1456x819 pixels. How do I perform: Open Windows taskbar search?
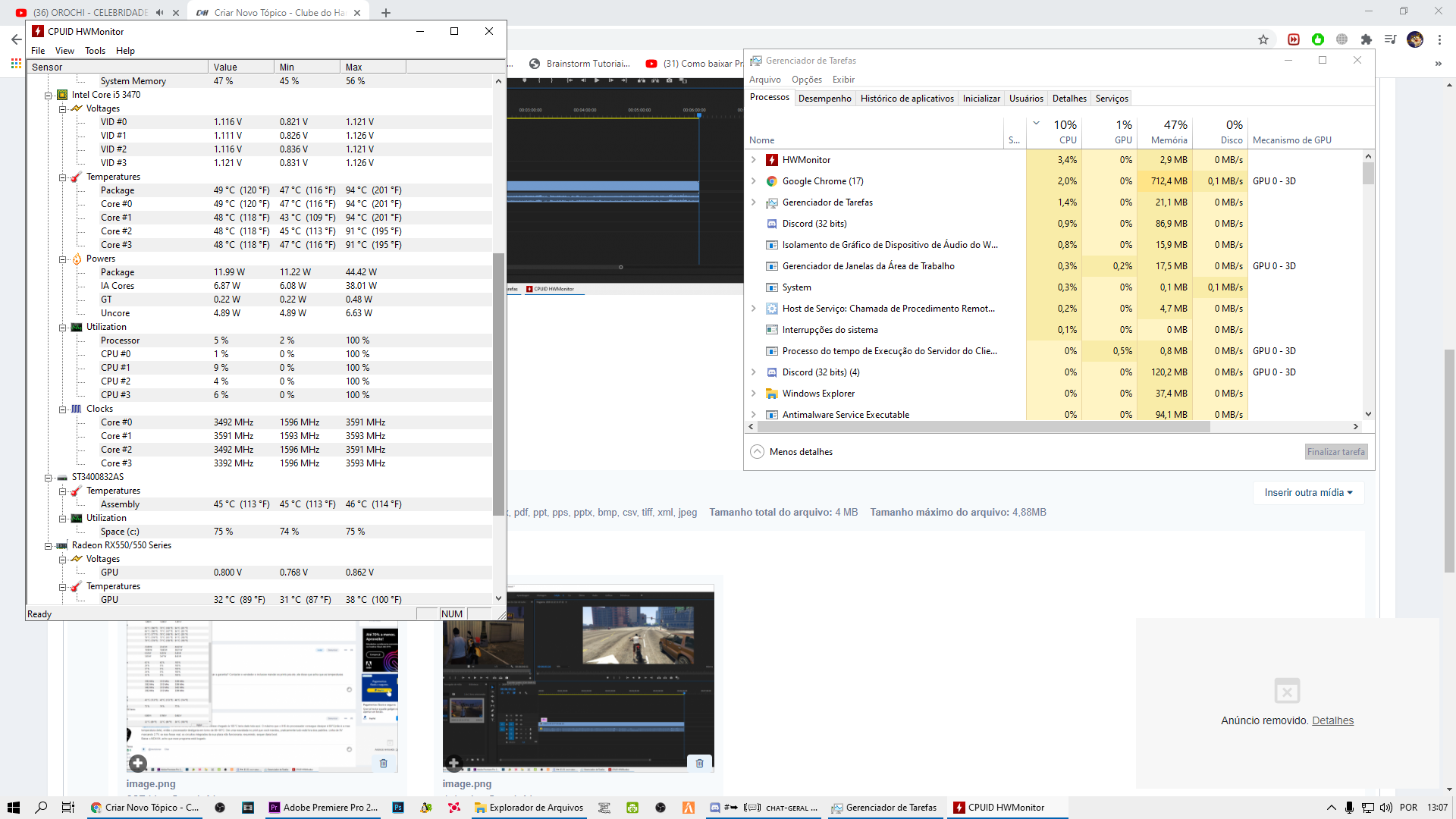[x=41, y=808]
